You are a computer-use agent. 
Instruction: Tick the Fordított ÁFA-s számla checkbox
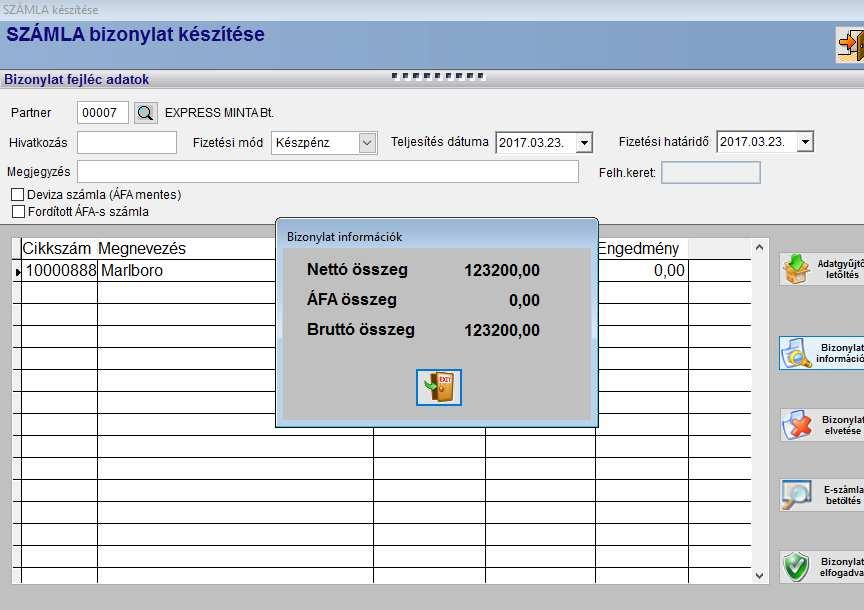18,212
